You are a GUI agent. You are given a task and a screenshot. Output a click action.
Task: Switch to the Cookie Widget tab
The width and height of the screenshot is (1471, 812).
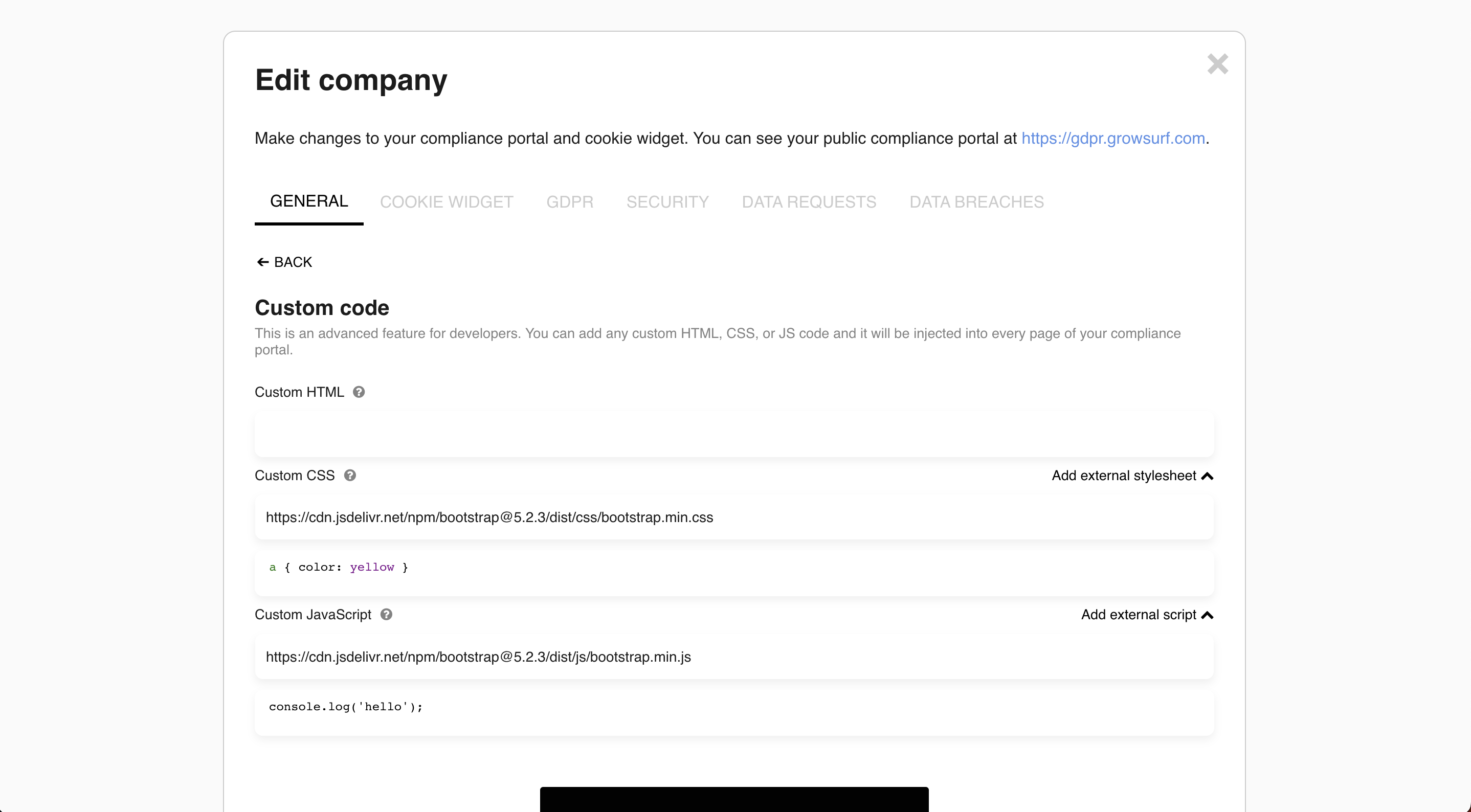click(447, 202)
